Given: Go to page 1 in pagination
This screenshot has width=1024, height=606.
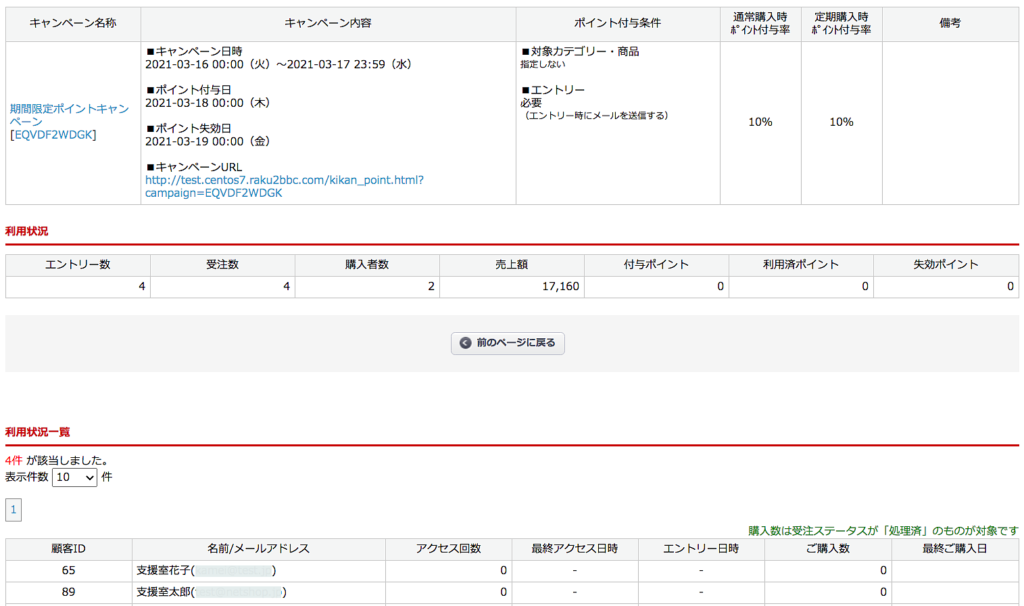Looking at the screenshot, I should tap(13, 510).
